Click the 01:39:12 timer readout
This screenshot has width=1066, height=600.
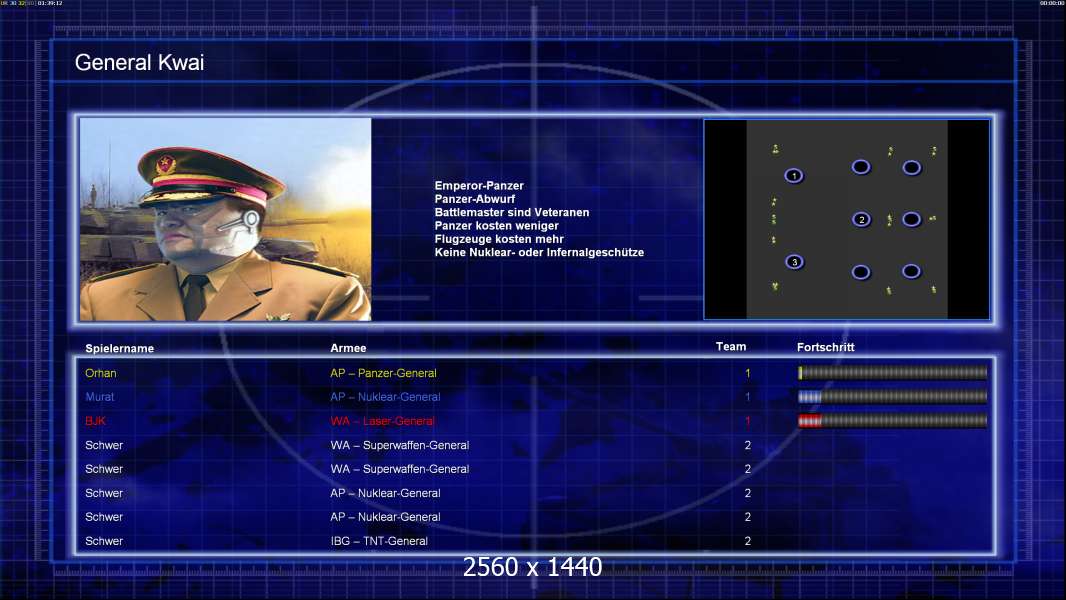[50, 3]
